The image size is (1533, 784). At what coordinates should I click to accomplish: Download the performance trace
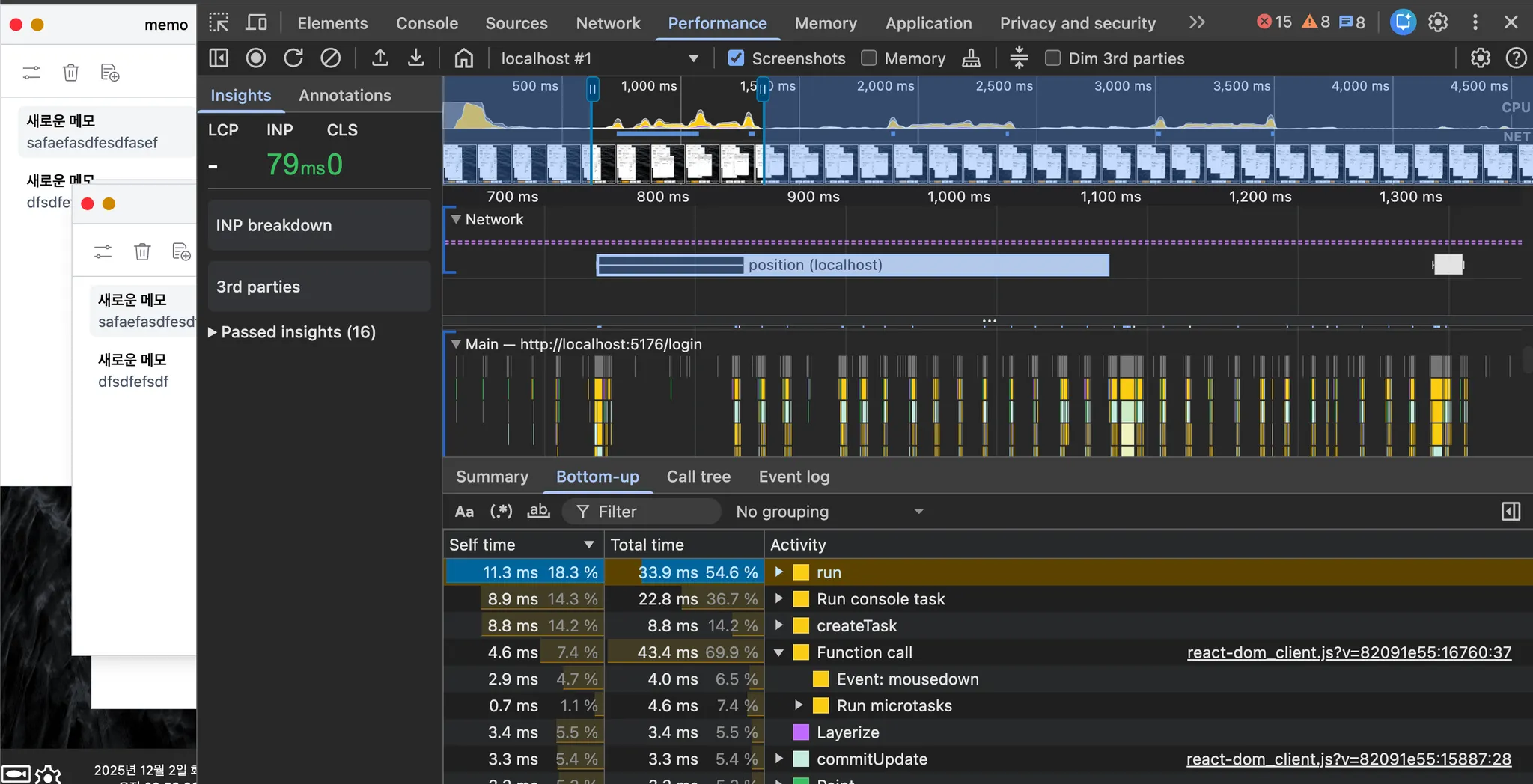pos(416,58)
